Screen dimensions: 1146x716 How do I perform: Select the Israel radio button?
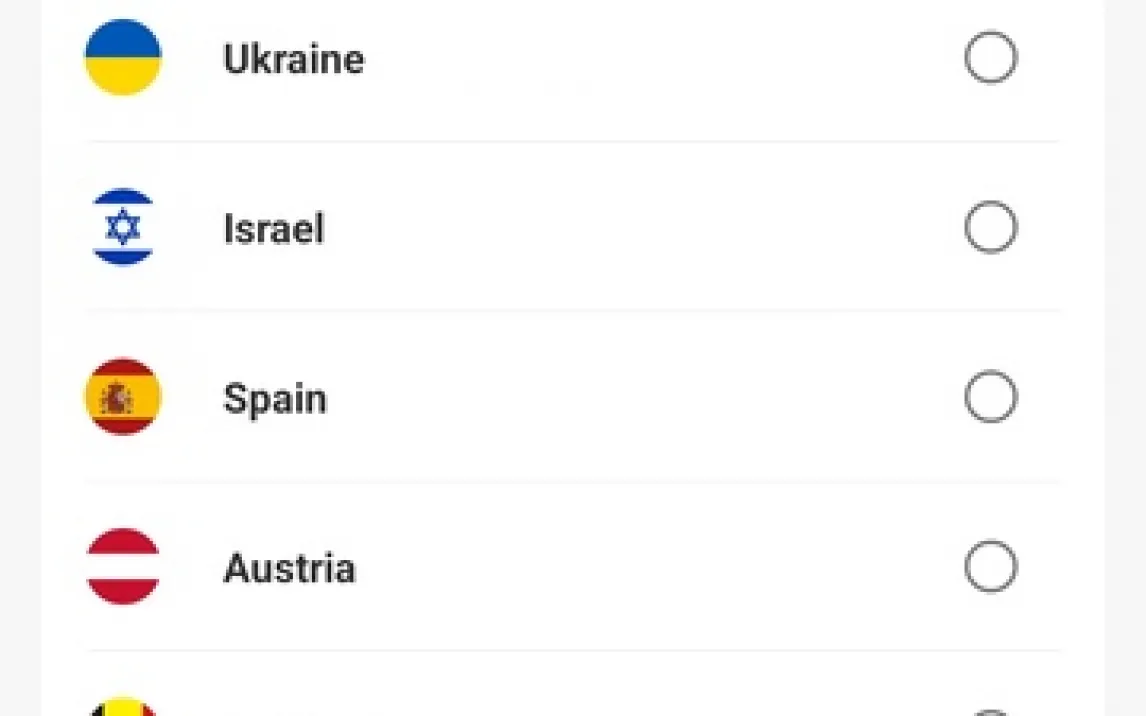tap(990, 227)
